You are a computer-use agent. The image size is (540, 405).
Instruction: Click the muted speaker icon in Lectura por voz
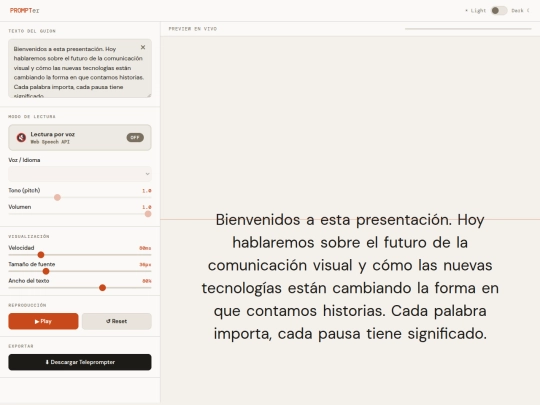pyautogui.click(x=21, y=137)
